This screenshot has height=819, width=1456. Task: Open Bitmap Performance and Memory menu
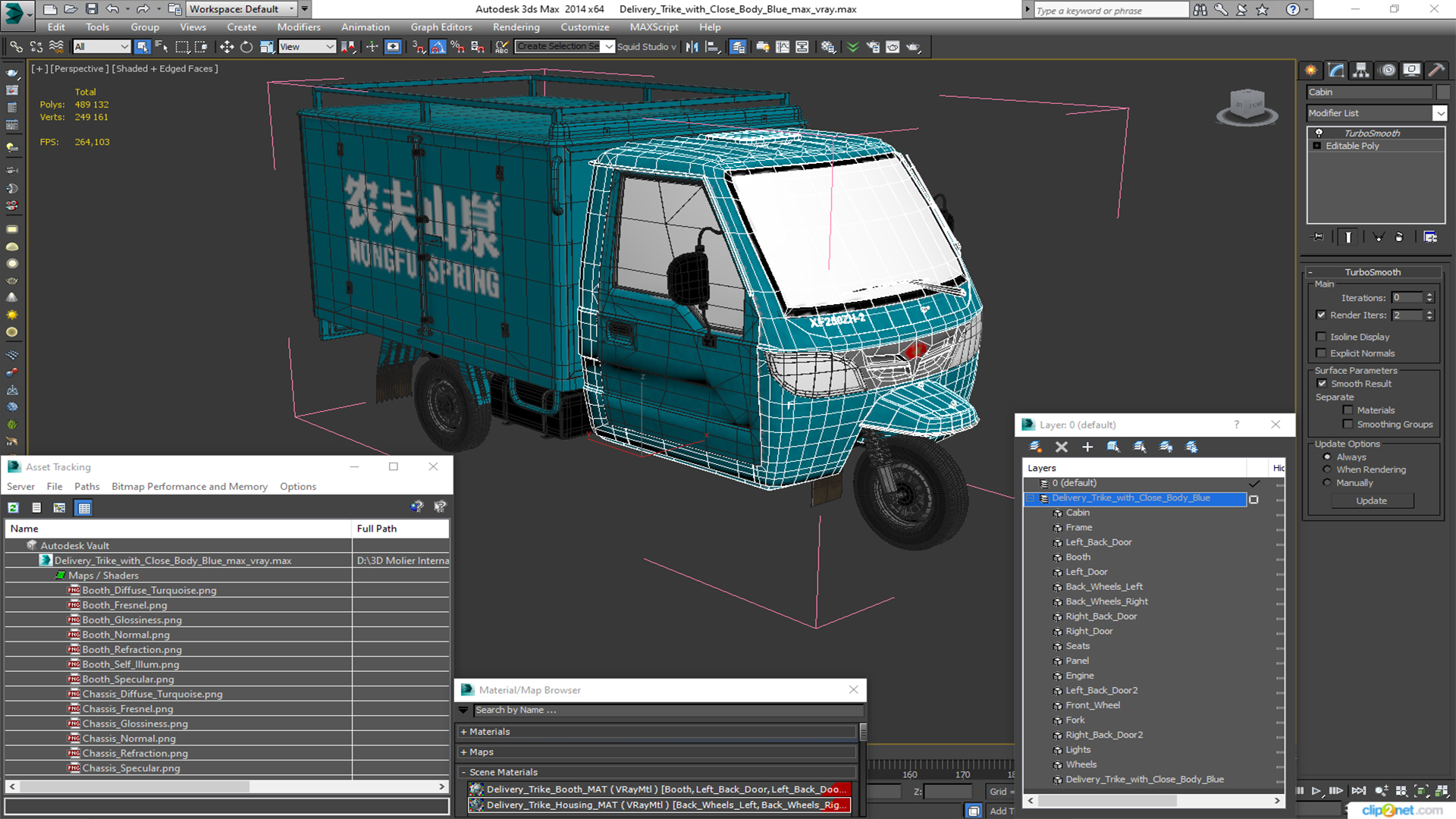coord(190,487)
